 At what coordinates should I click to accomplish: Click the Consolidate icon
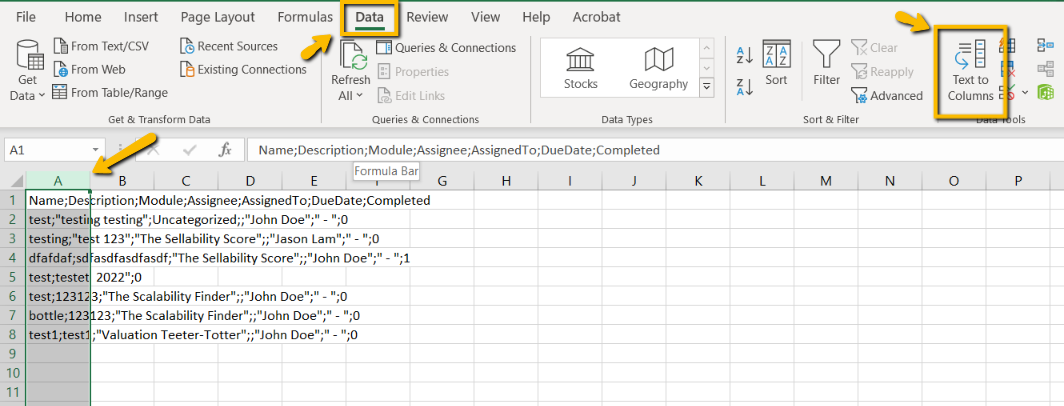1044,45
